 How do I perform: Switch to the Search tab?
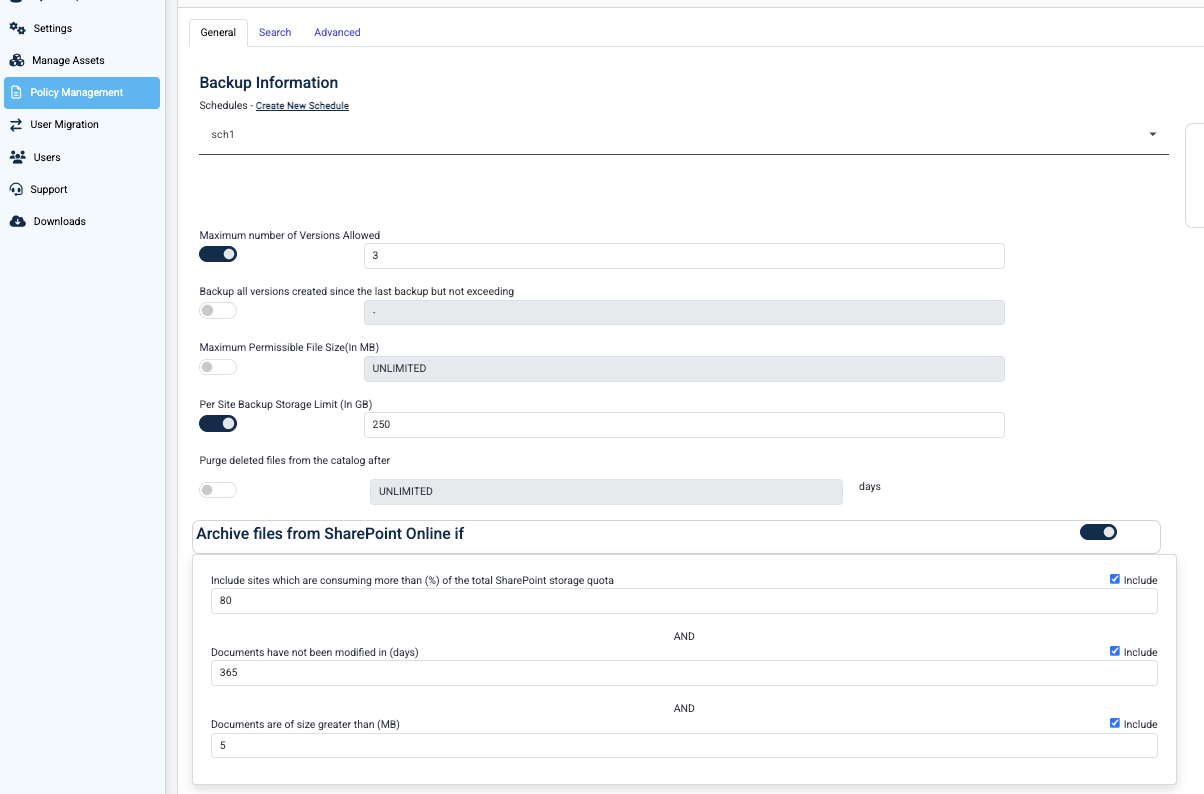coord(275,32)
